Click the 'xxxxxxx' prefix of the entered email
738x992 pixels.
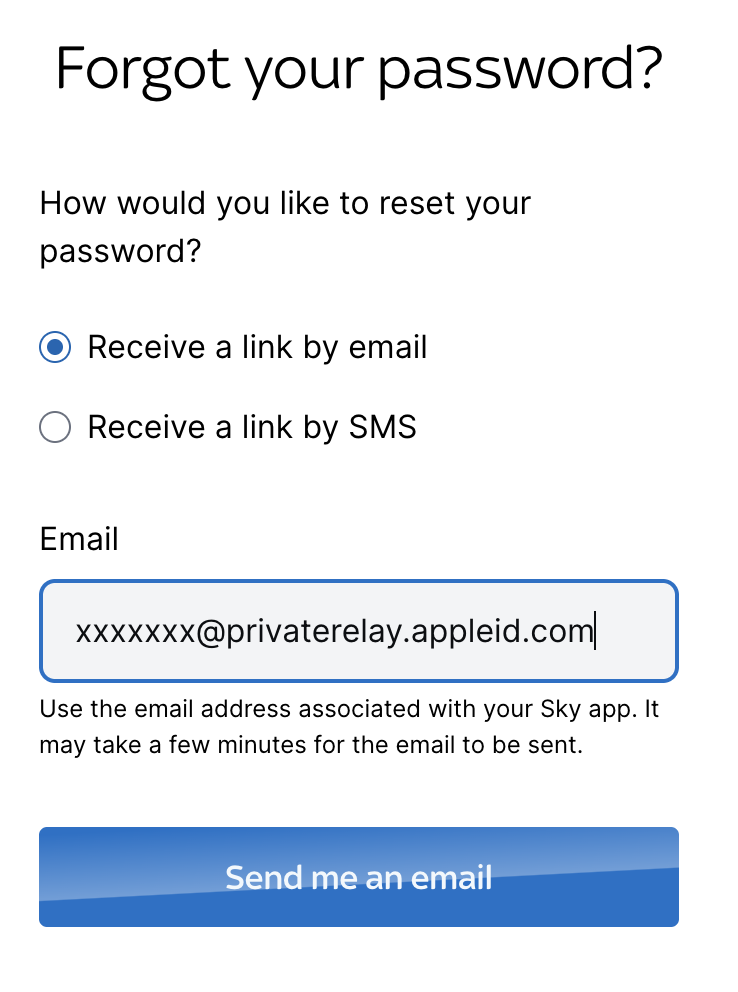pos(135,632)
